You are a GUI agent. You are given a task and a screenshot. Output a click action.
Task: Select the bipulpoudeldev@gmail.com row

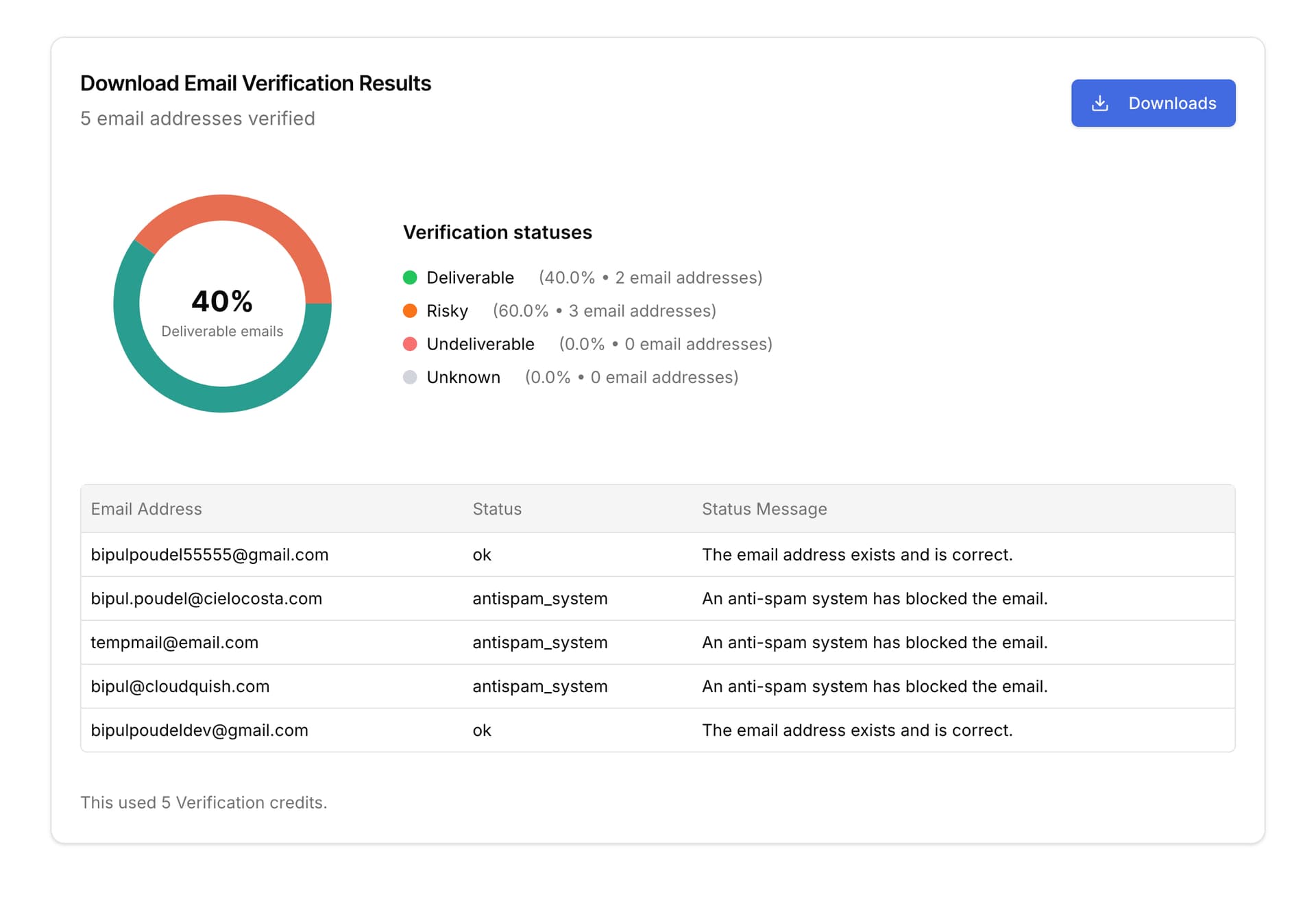click(199, 730)
